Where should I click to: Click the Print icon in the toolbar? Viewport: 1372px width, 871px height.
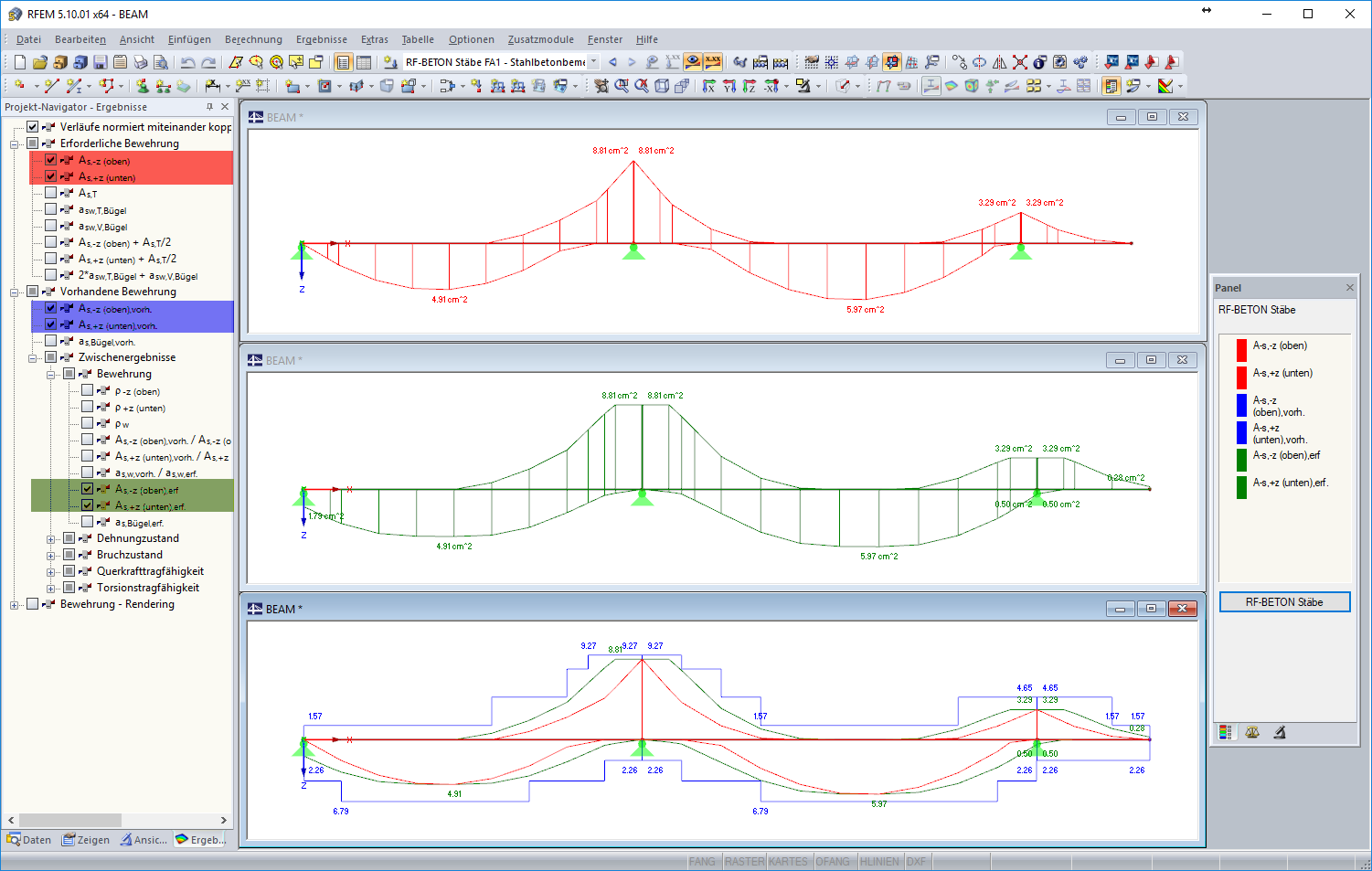point(140,62)
